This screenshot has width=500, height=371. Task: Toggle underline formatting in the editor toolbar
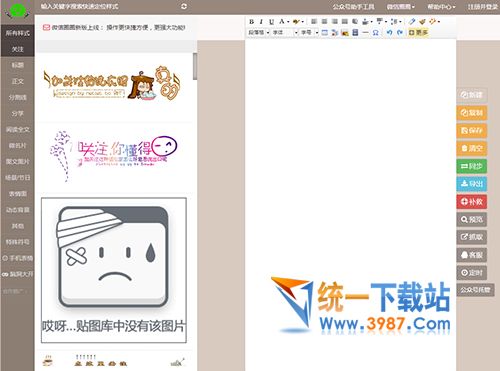272,22
